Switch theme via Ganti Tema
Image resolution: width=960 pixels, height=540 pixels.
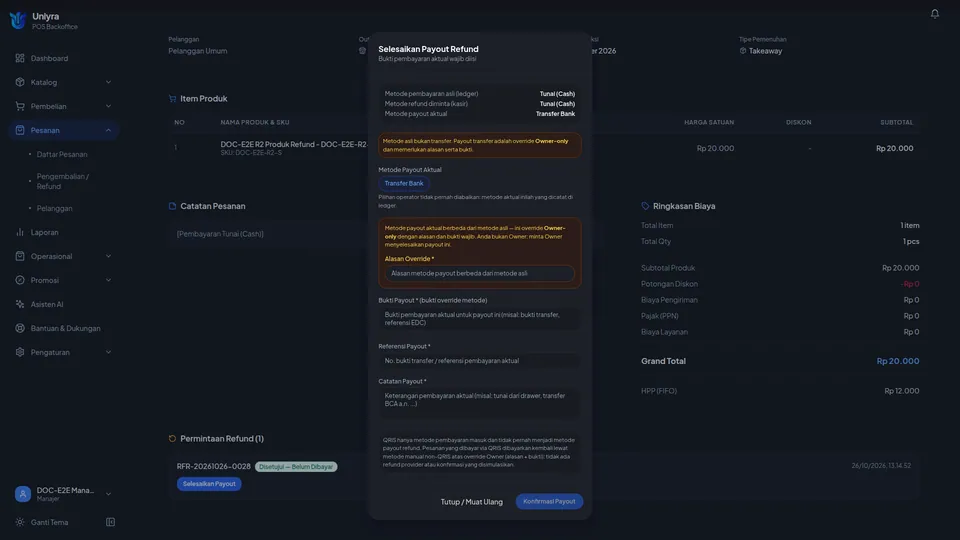(x=49, y=522)
